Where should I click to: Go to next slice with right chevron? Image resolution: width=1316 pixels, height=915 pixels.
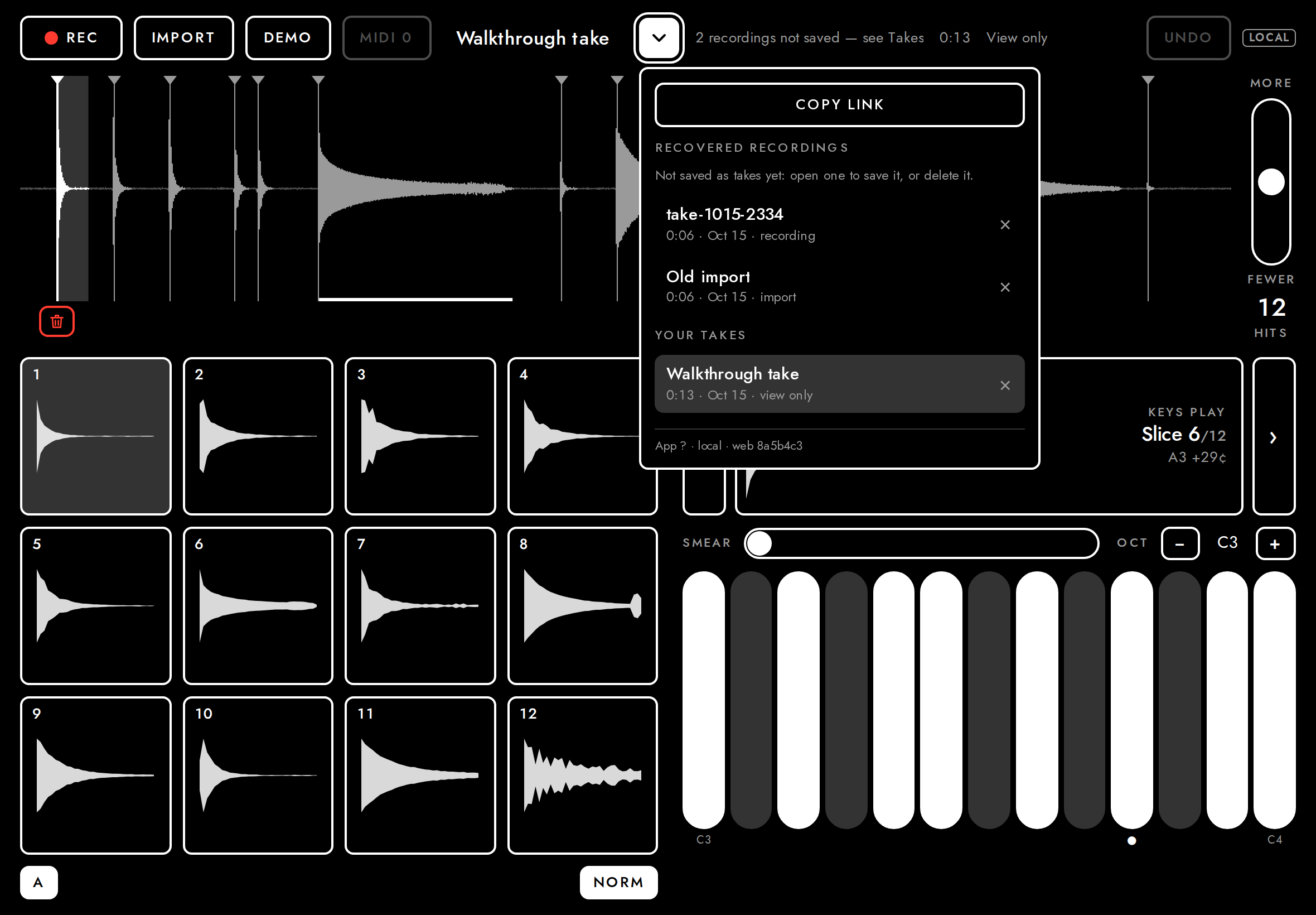[1273, 437]
